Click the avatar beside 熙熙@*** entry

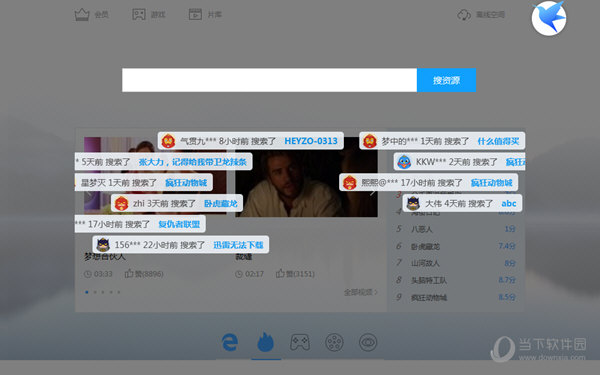(350, 183)
